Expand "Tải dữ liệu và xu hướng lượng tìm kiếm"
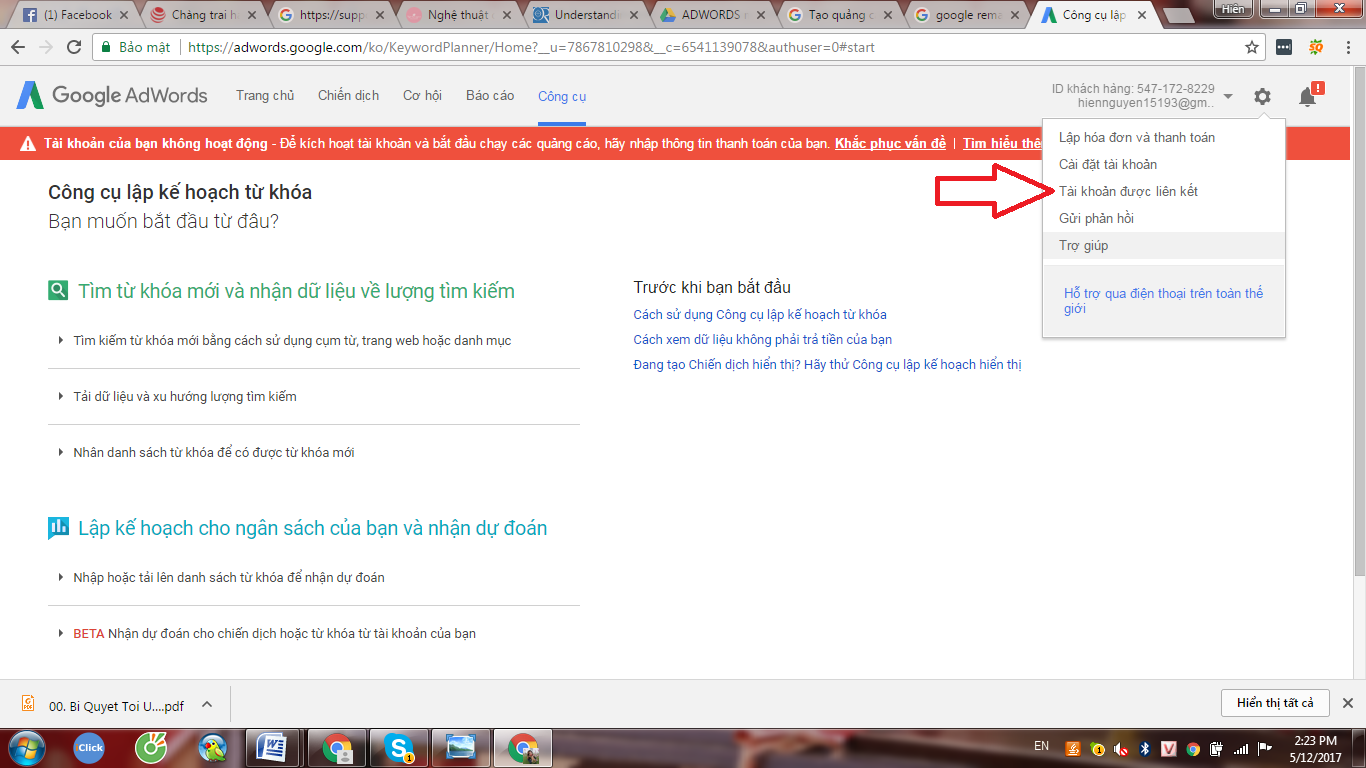 pos(185,397)
